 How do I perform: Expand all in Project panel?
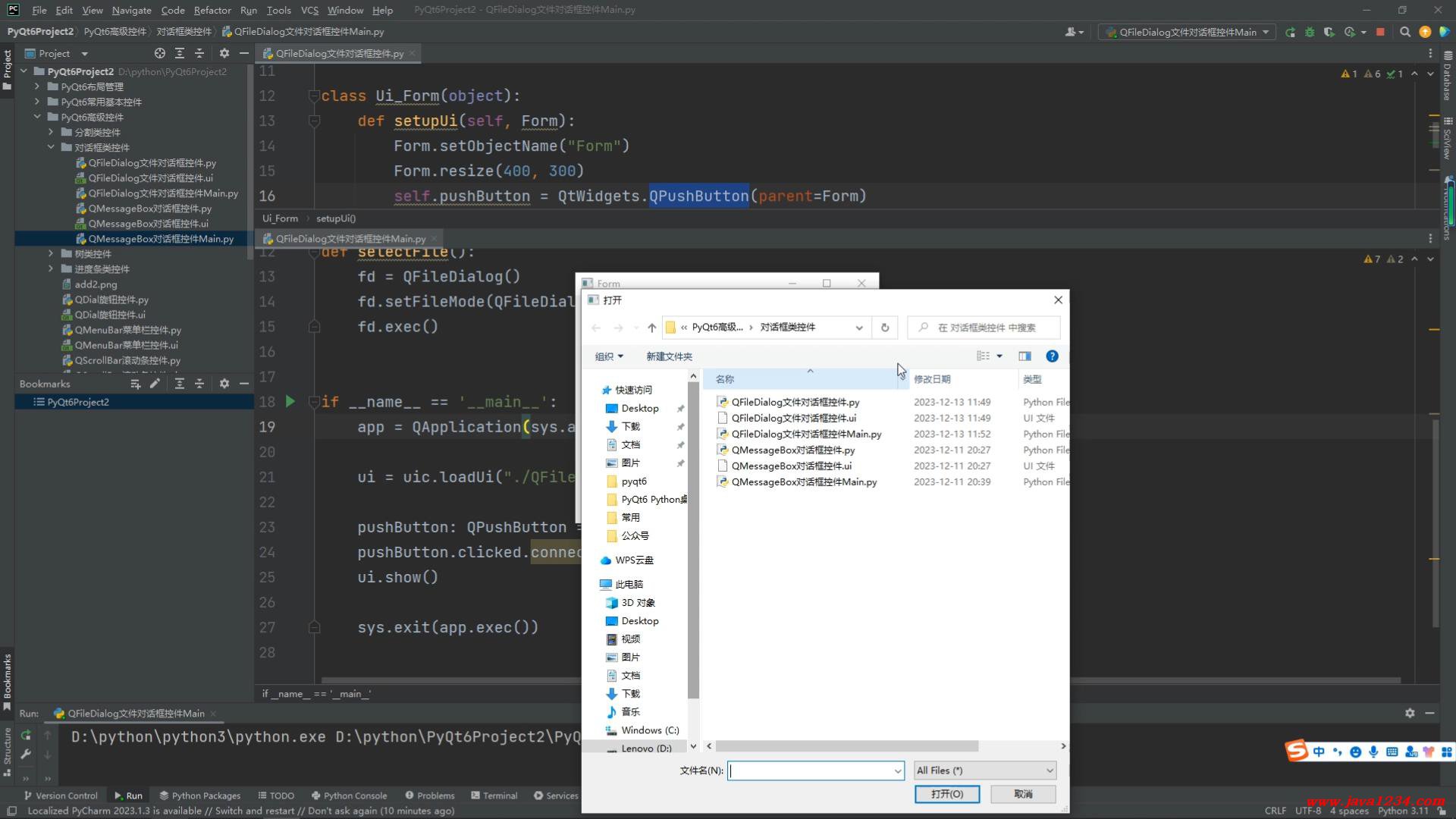(180, 53)
